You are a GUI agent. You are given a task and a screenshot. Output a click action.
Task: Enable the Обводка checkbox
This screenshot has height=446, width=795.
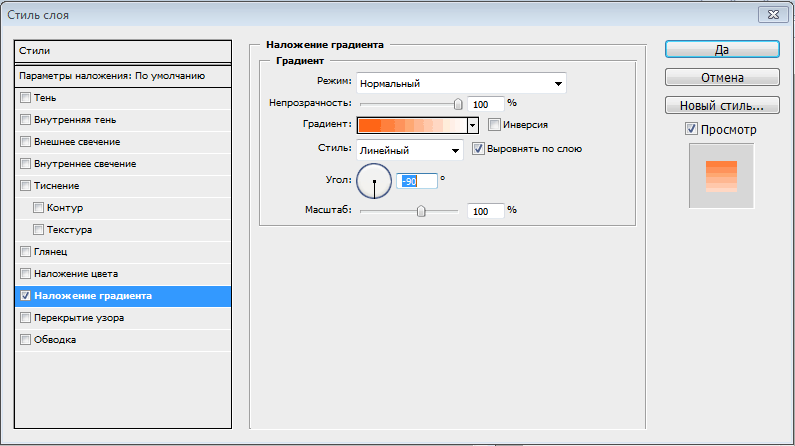pyautogui.click(x=25, y=340)
